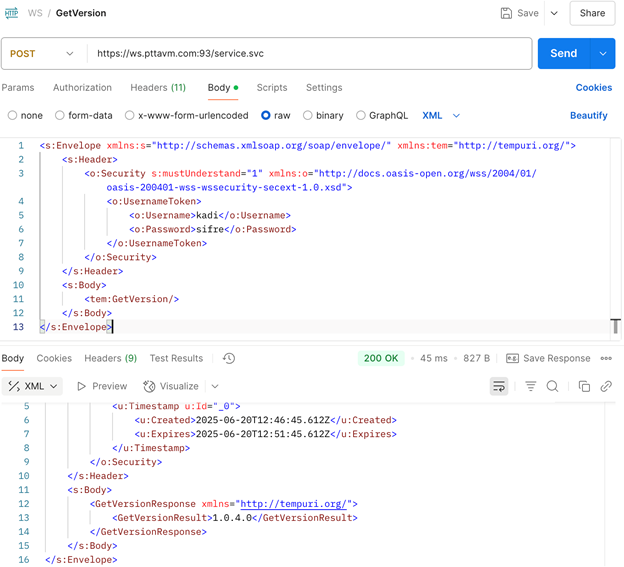Image resolution: width=624 pixels, height=567 pixels.
Task: Click the HTTP request type icon
Action: [12, 13]
